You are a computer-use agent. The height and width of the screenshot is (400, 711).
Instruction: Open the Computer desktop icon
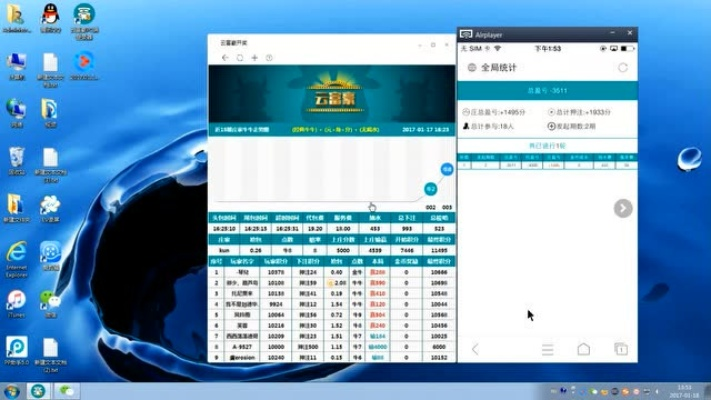coord(17,66)
